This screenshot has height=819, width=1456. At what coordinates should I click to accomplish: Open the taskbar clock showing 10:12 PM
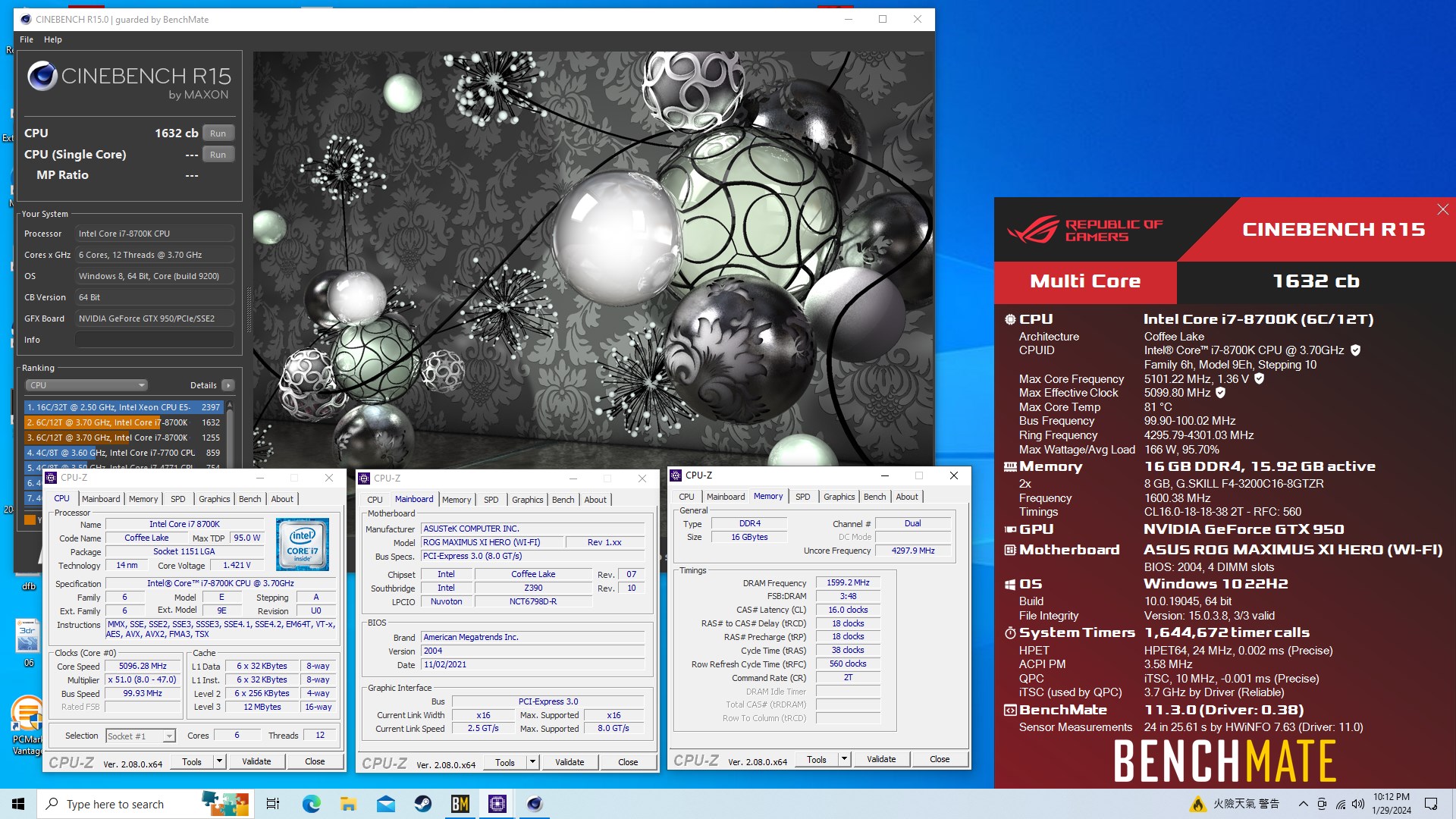(x=1392, y=804)
